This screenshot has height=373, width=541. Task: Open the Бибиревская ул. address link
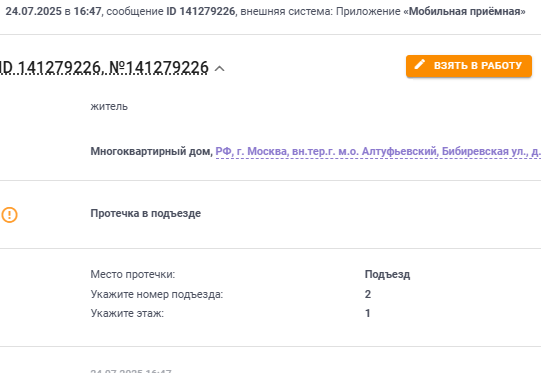point(378,151)
